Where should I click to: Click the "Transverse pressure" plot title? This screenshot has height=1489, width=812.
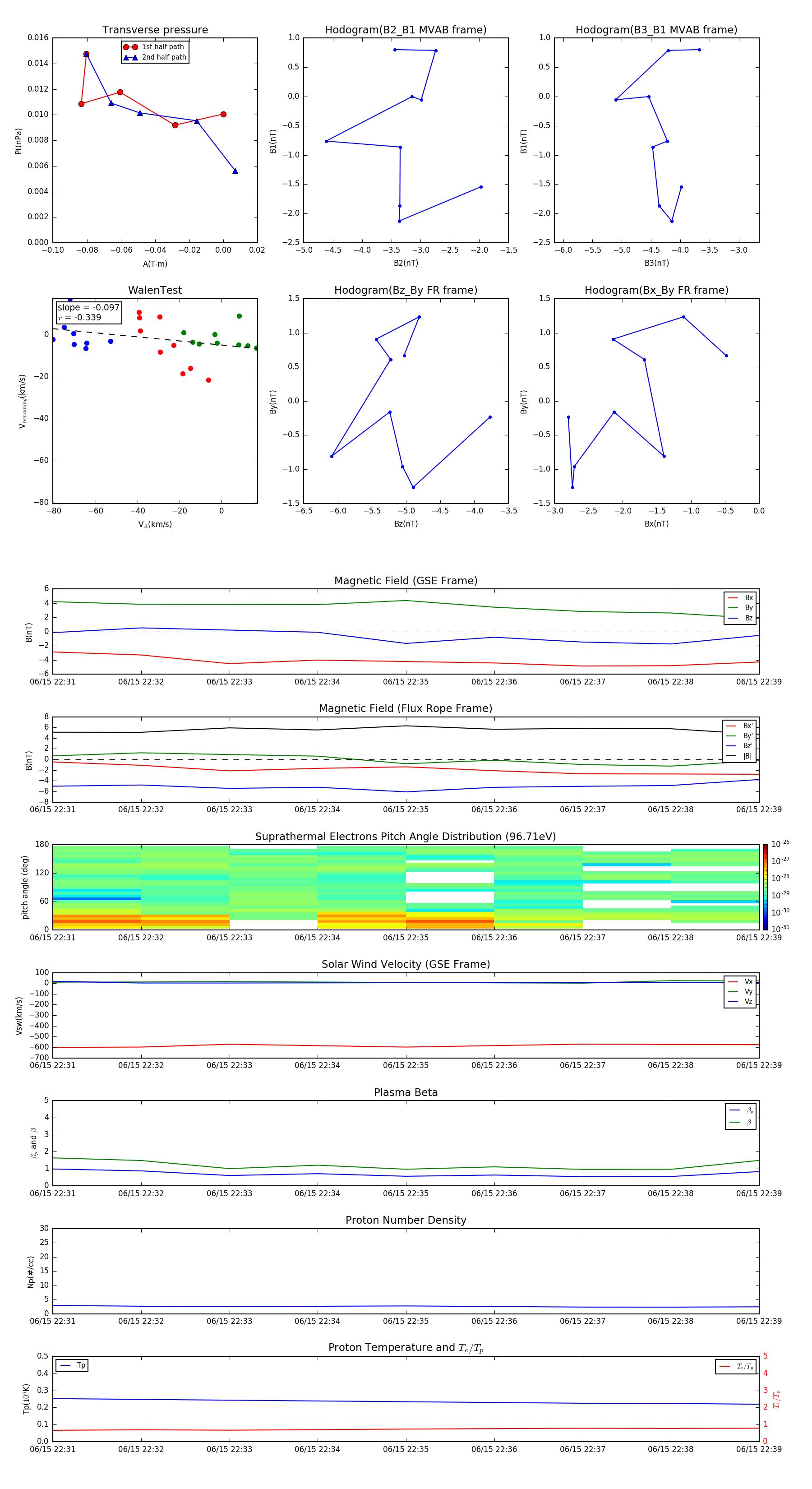click(155, 30)
